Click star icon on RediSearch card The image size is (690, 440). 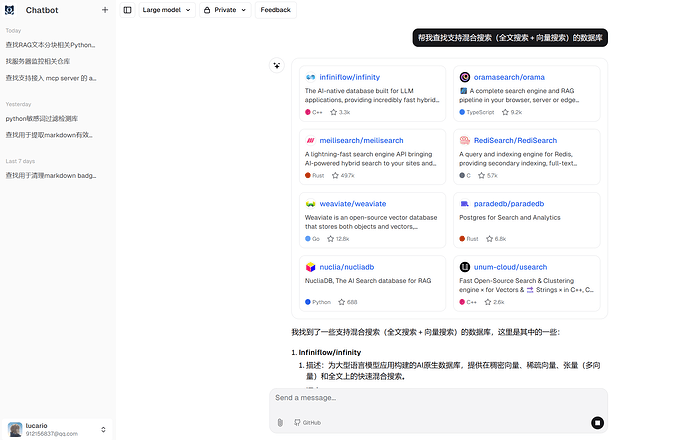481,176
